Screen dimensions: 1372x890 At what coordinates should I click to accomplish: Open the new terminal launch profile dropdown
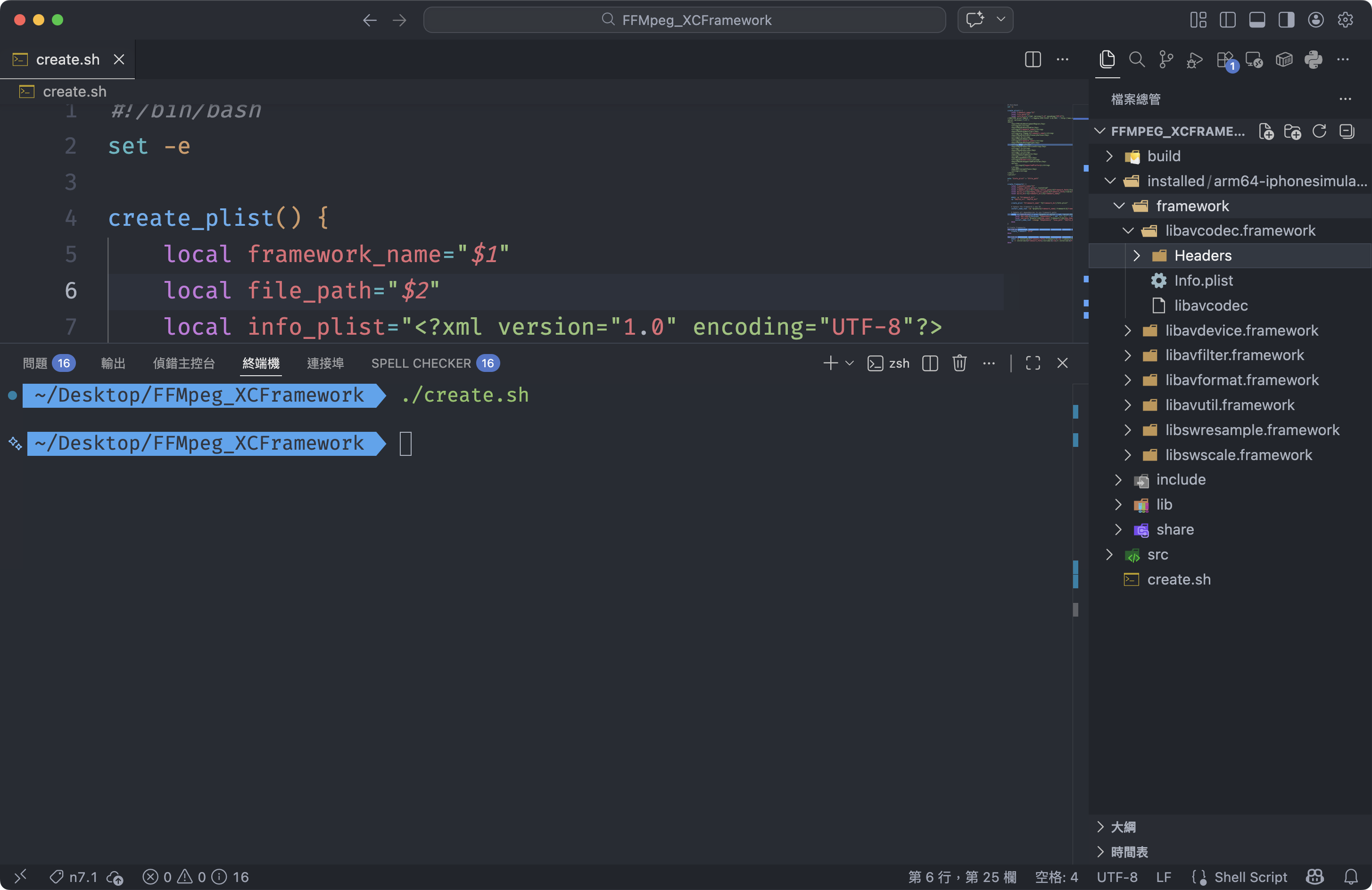point(849,363)
